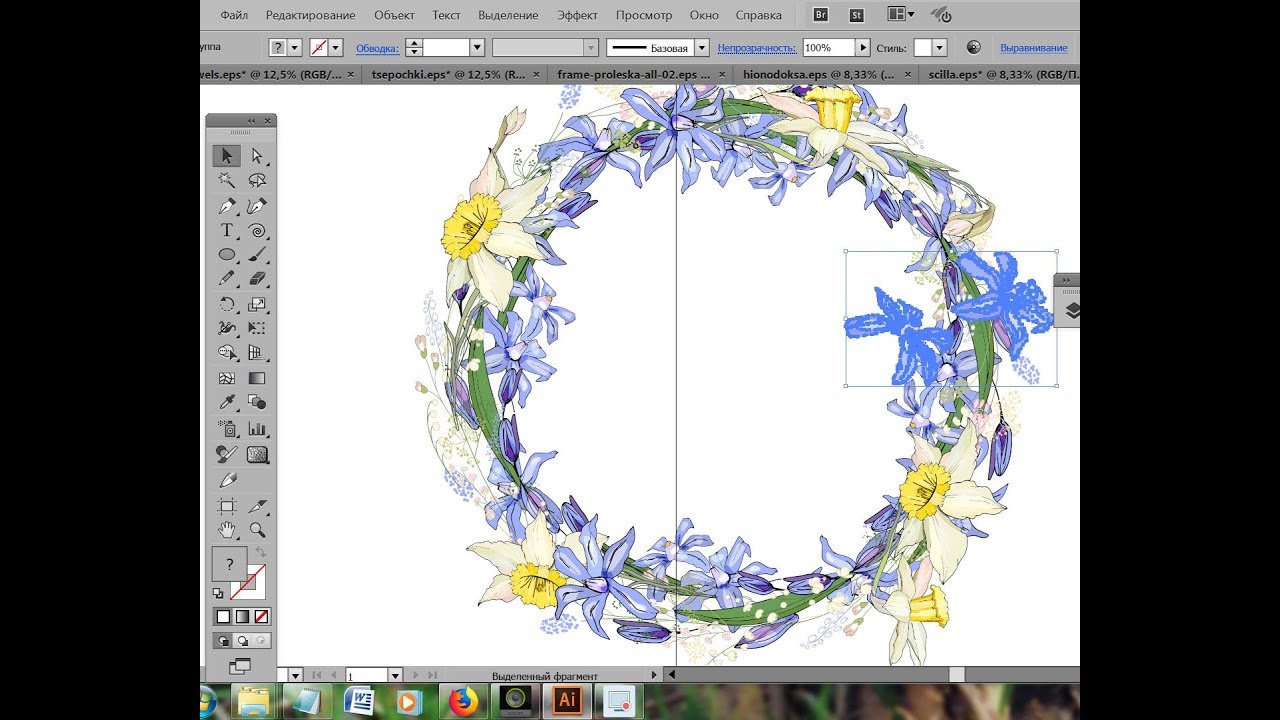Screen dimensions: 1280x720
Task: Click the Выравнивание link
Action: [1033, 48]
